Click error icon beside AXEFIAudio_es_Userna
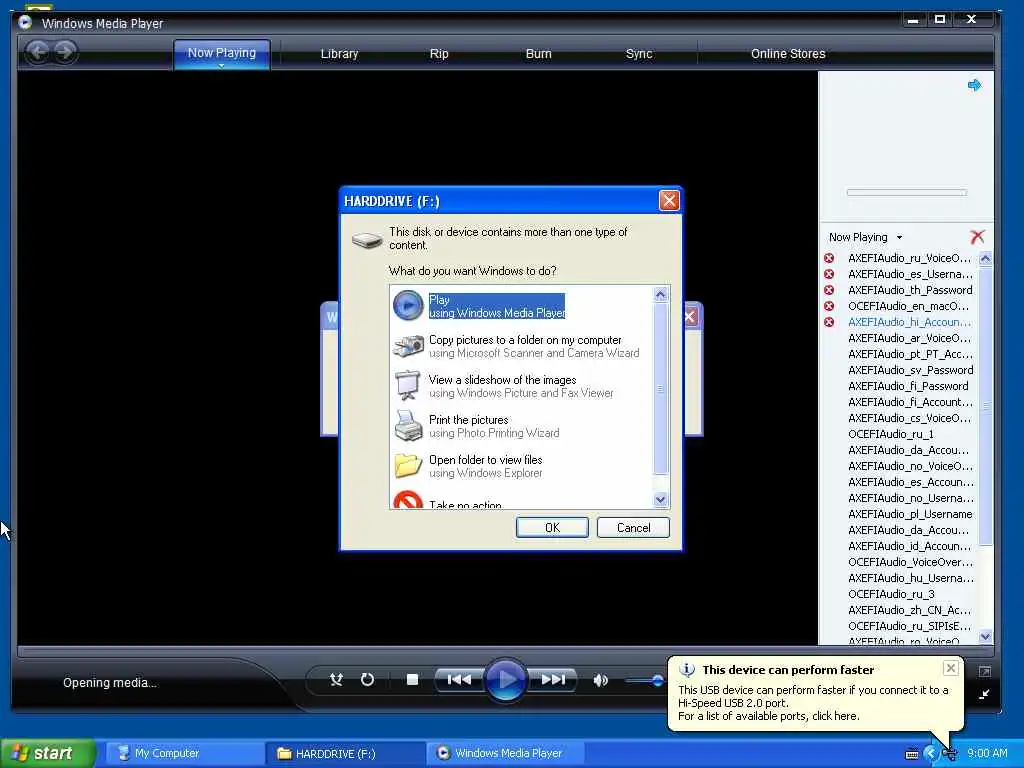Viewport: 1024px width, 768px height. (829, 274)
